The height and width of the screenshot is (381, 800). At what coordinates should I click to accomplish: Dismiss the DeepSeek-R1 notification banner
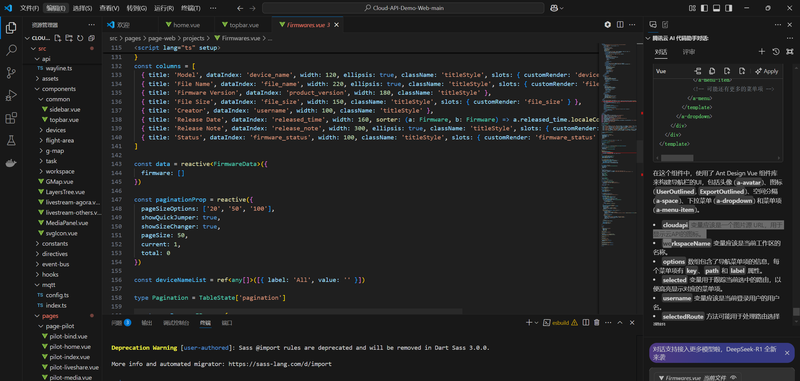click(x=787, y=352)
